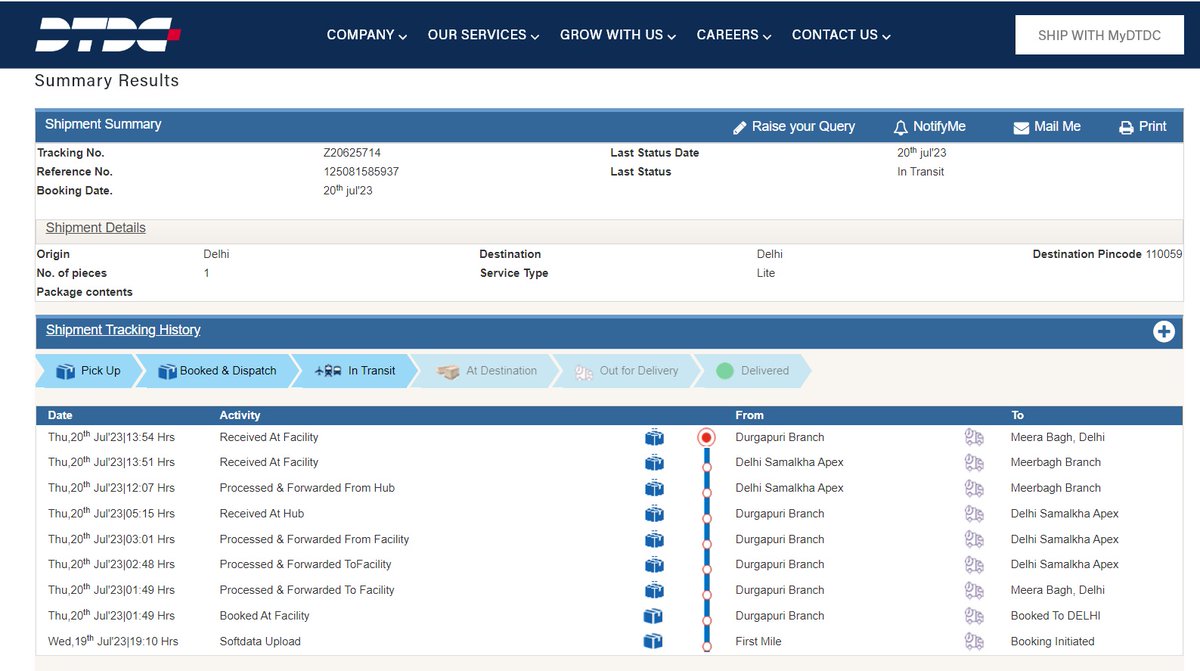1200x671 pixels.
Task: Click the Date column header
Action: coord(60,415)
